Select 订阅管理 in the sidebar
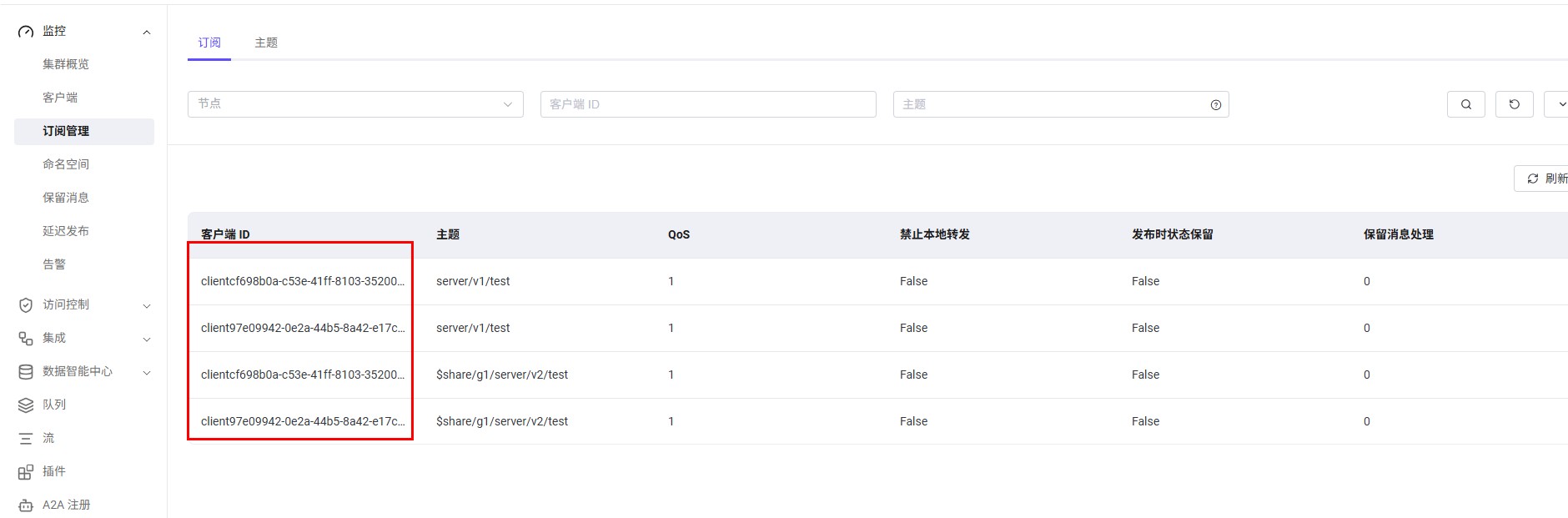 click(84, 131)
